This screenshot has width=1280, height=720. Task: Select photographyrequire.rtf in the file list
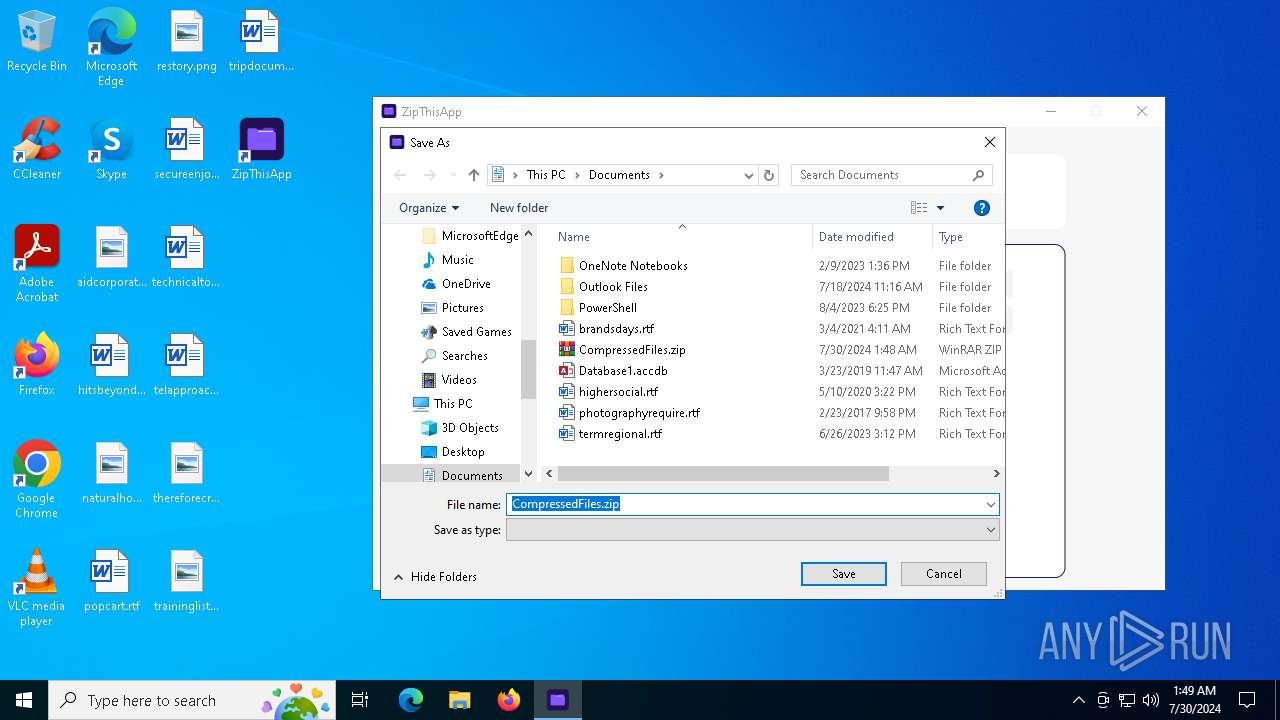[639, 413]
